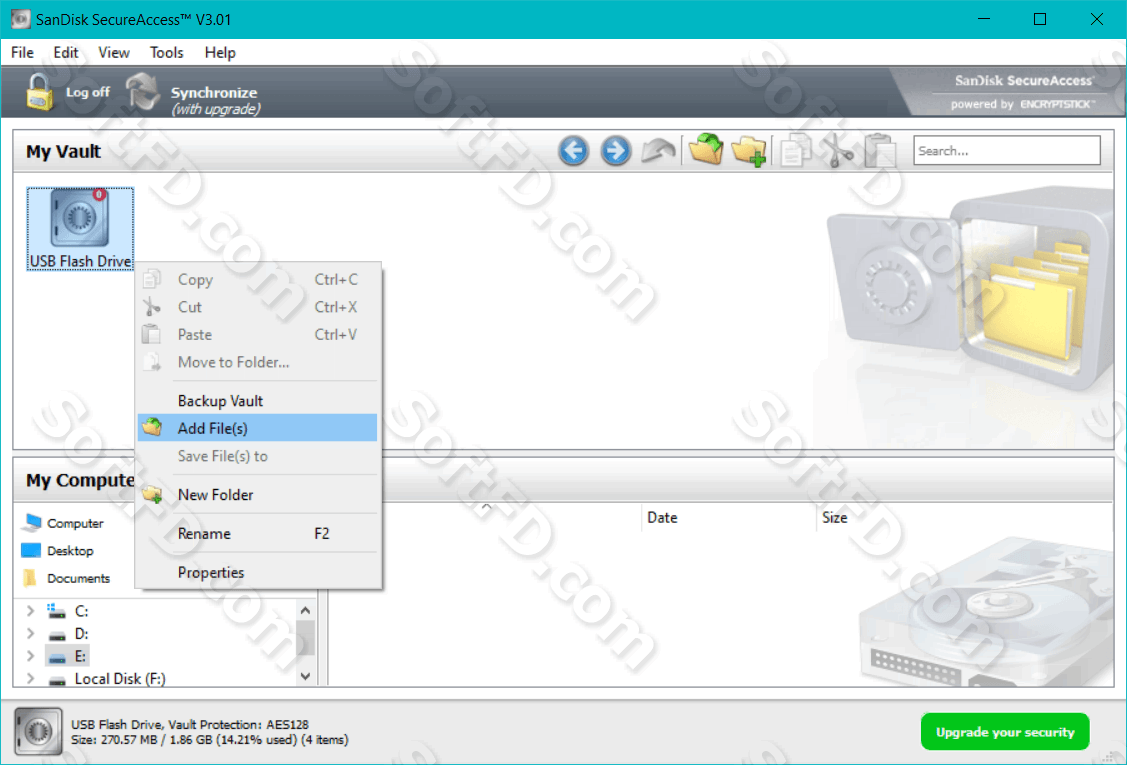Click the Log off label
This screenshot has width=1127, height=765.
click(88, 92)
